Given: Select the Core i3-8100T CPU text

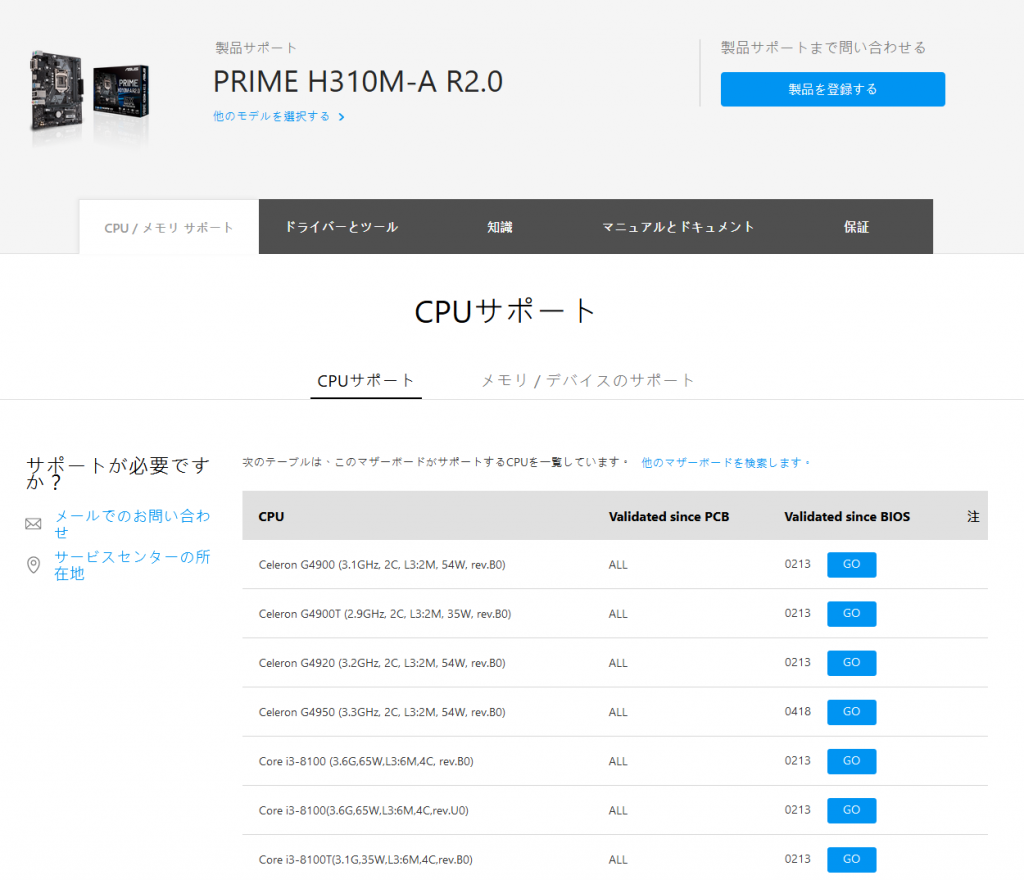Looking at the screenshot, I should [366, 860].
